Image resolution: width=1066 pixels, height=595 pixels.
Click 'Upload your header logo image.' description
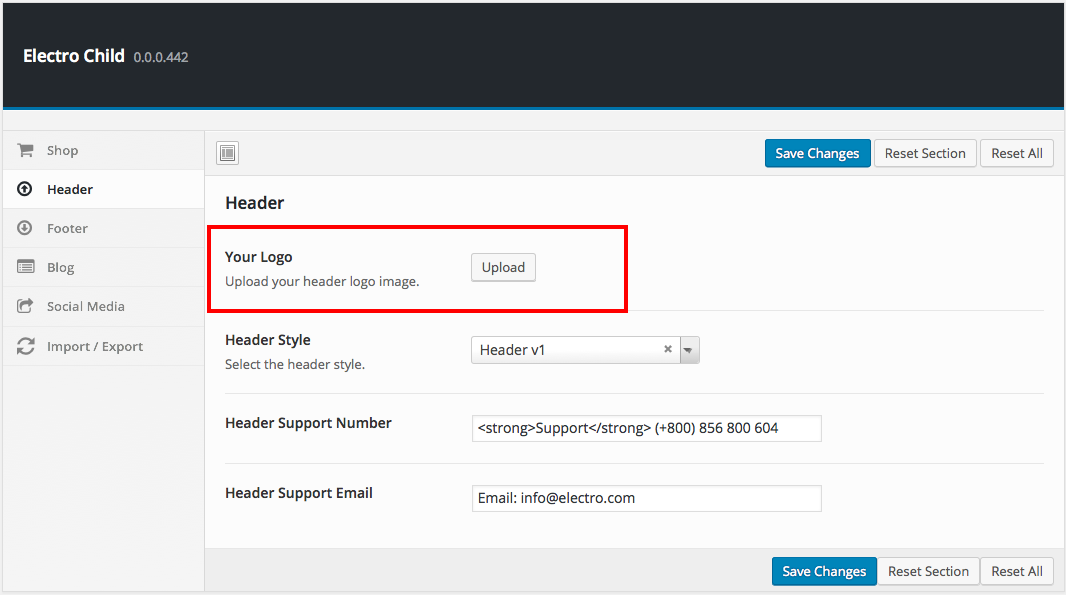tap(322, 282)
